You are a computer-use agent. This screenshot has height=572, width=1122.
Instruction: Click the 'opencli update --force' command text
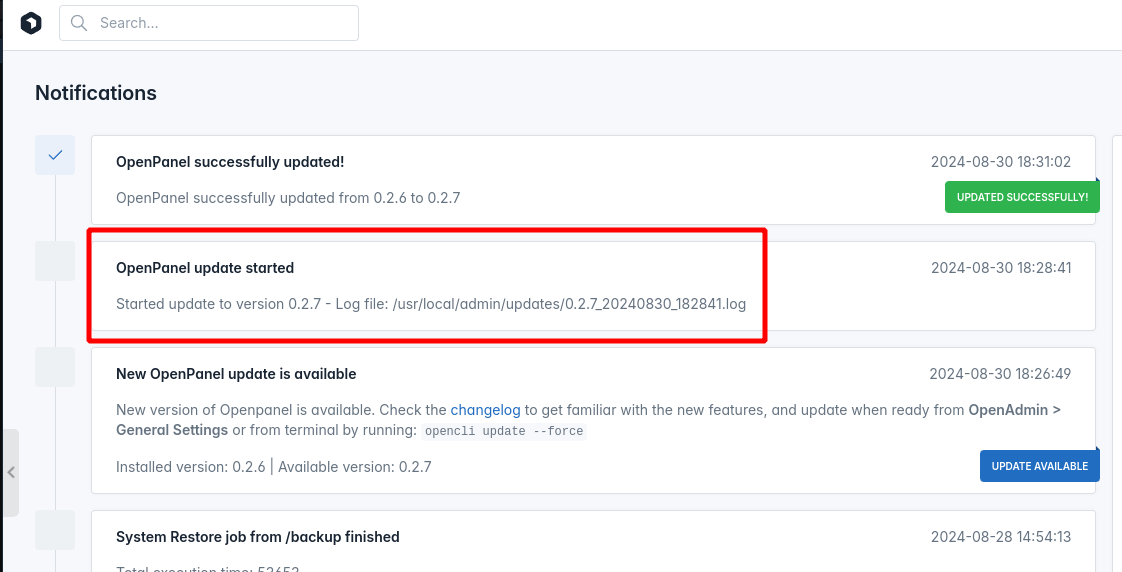(x=504, y=431)
